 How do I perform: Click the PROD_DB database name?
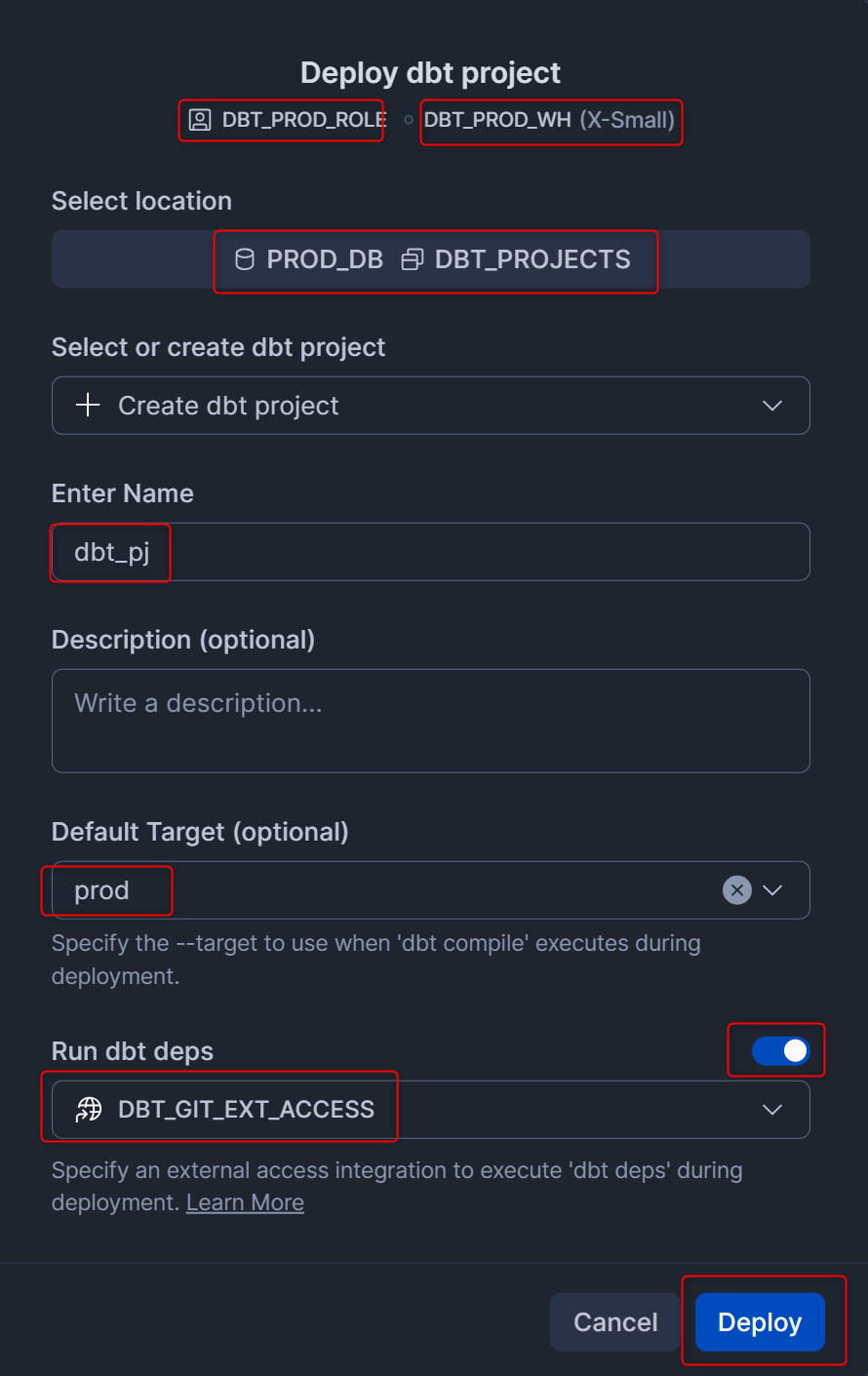pyautogui.click(x=325, y=259)
